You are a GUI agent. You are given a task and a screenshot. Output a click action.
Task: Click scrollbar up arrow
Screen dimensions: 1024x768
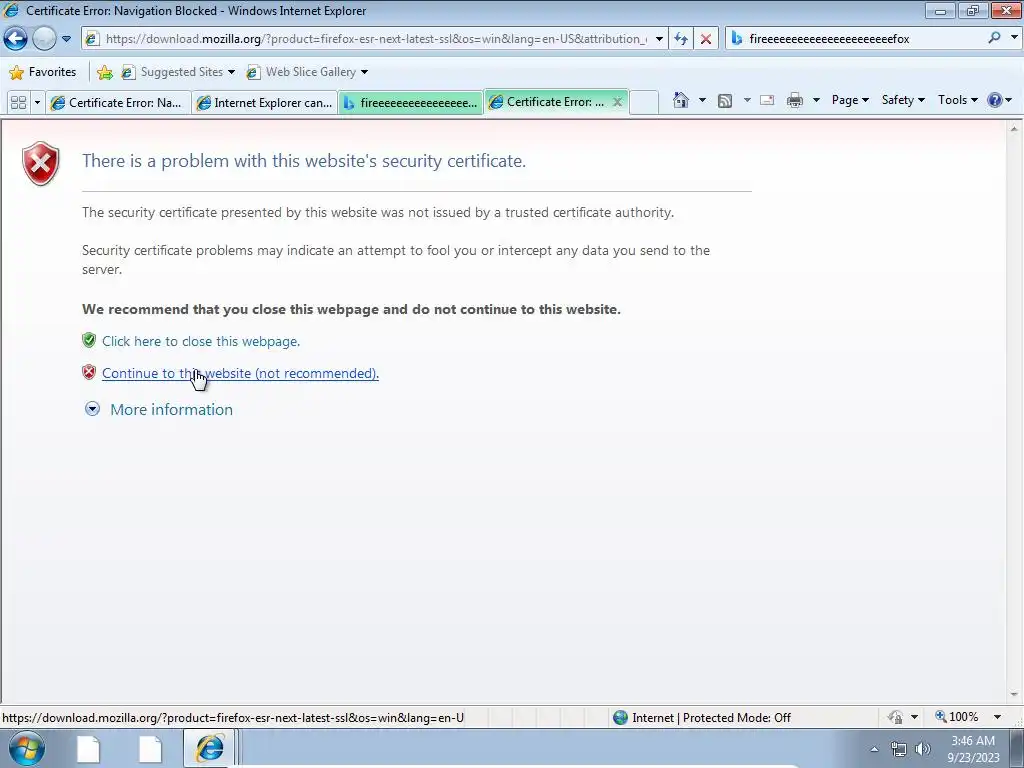pos(1014,129)
